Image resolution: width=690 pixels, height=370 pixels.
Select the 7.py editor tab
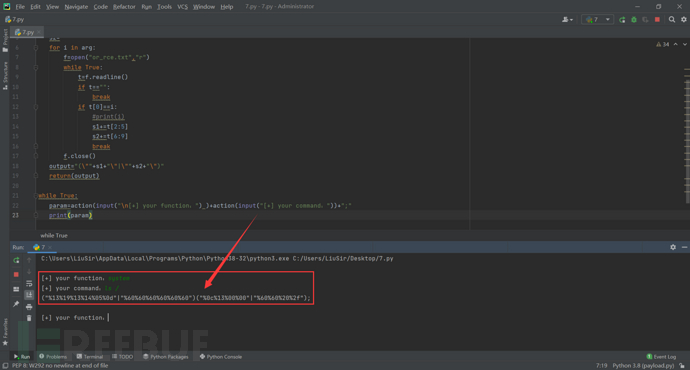pyautogui.click(x=26, y=32)
